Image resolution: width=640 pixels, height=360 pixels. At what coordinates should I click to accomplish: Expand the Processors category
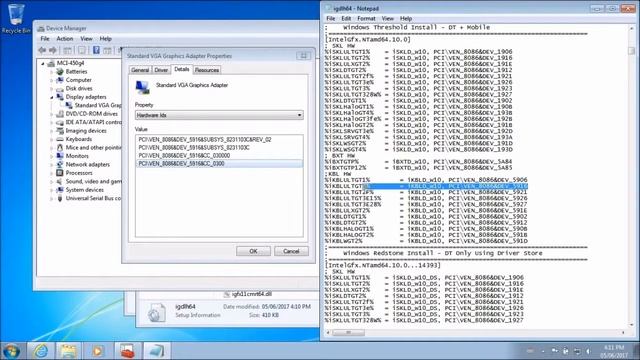point(52,173)
